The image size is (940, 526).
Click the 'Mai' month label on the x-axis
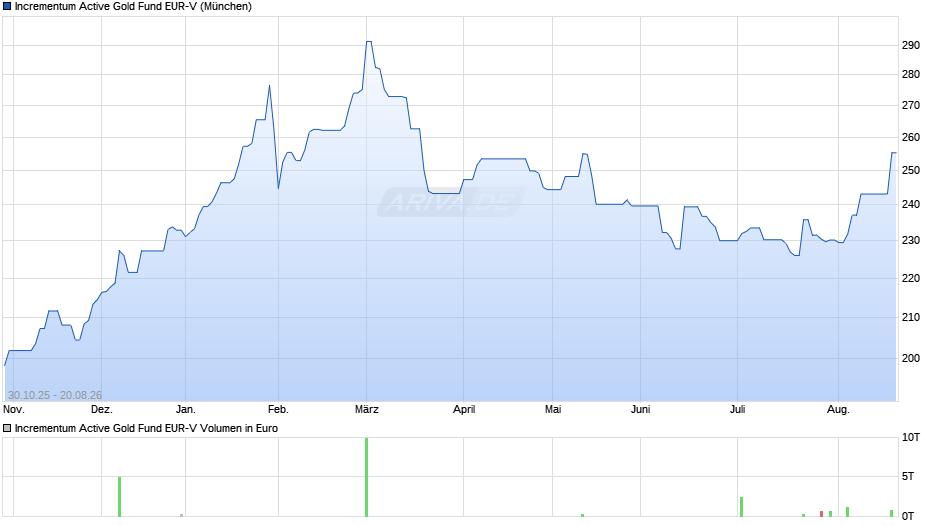coord(553,410)
